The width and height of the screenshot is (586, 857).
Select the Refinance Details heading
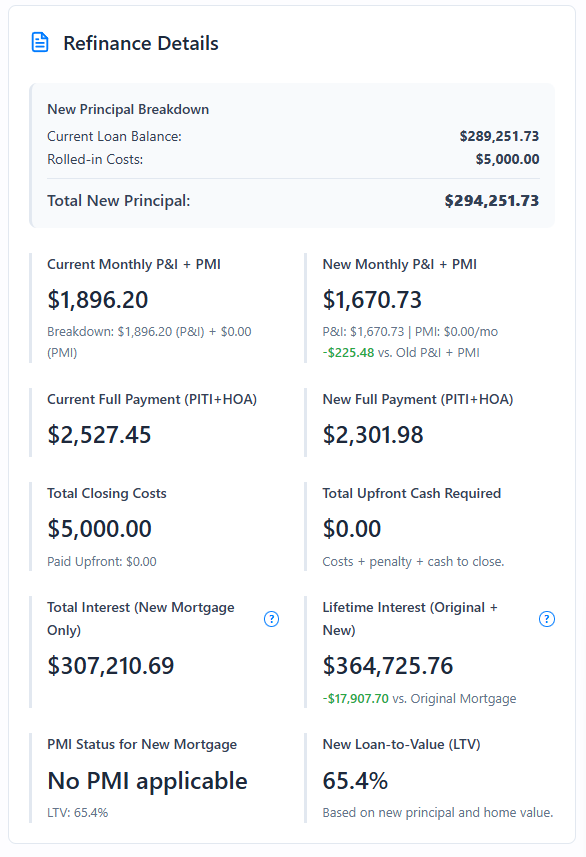tap(140, 43)
